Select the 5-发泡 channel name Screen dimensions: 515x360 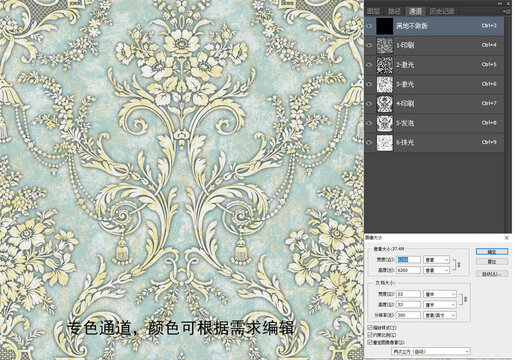coord(405,123)
